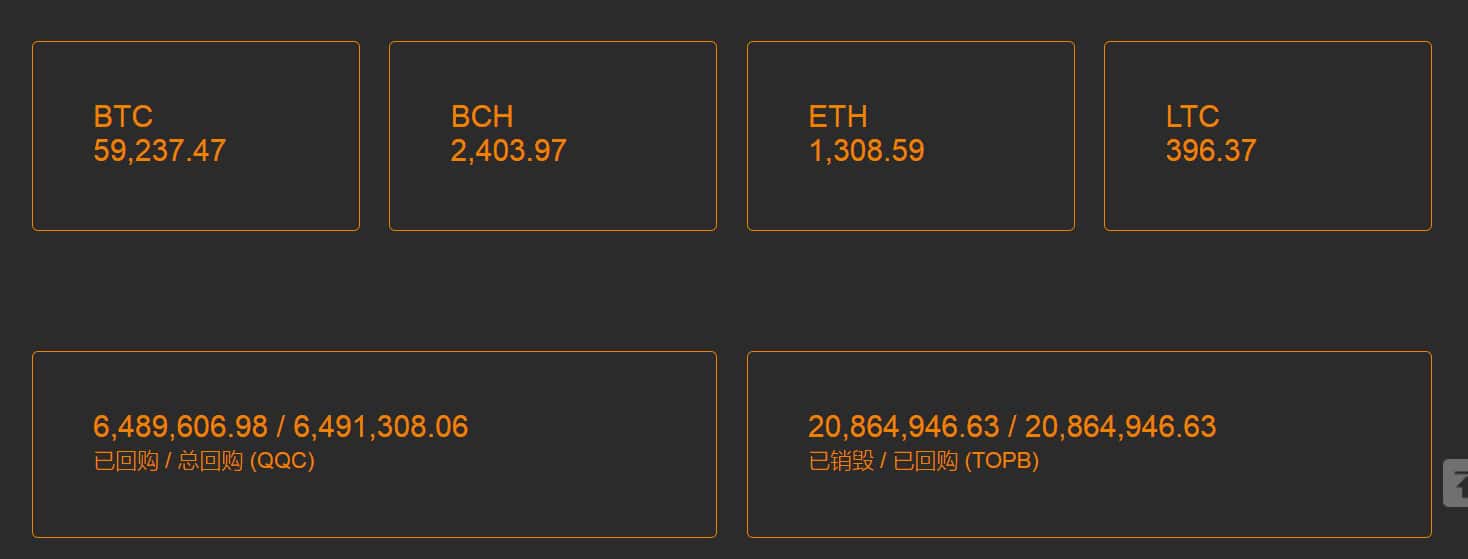Click the scroll-to-top arrow icon

pos(1458,483)
